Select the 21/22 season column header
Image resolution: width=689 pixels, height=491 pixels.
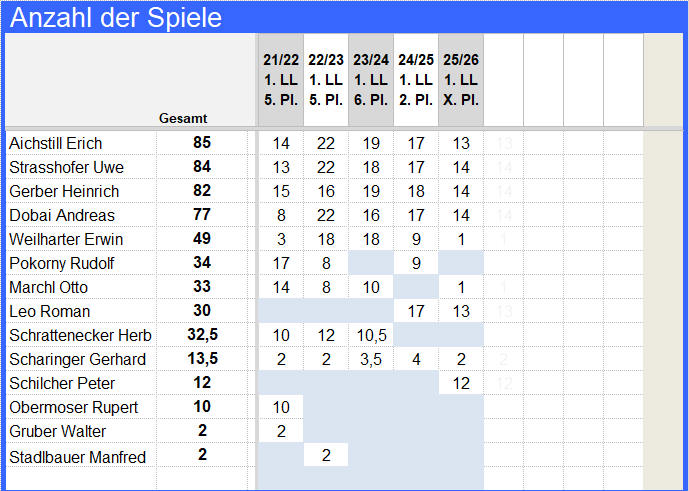pyautogui.click(x=281, y=80)
